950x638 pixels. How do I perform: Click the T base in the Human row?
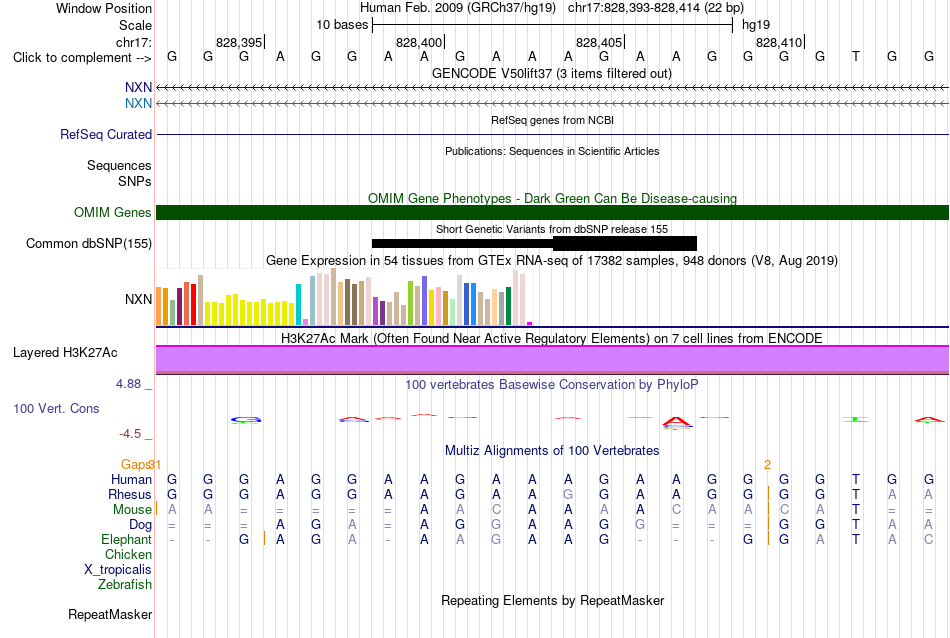(855, 479)
